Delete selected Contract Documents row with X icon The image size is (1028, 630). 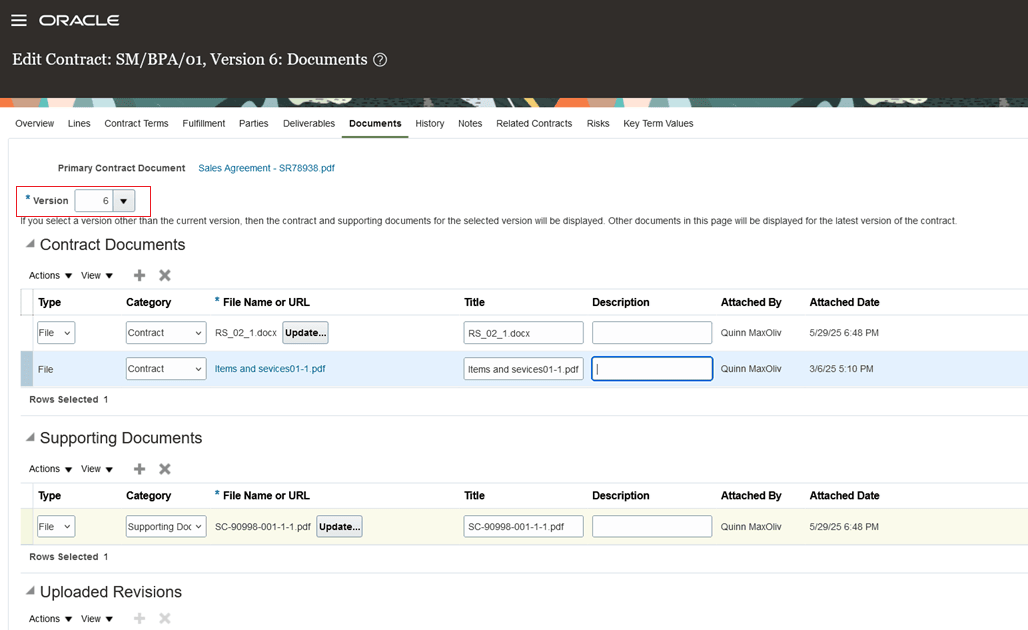point(164,275)
